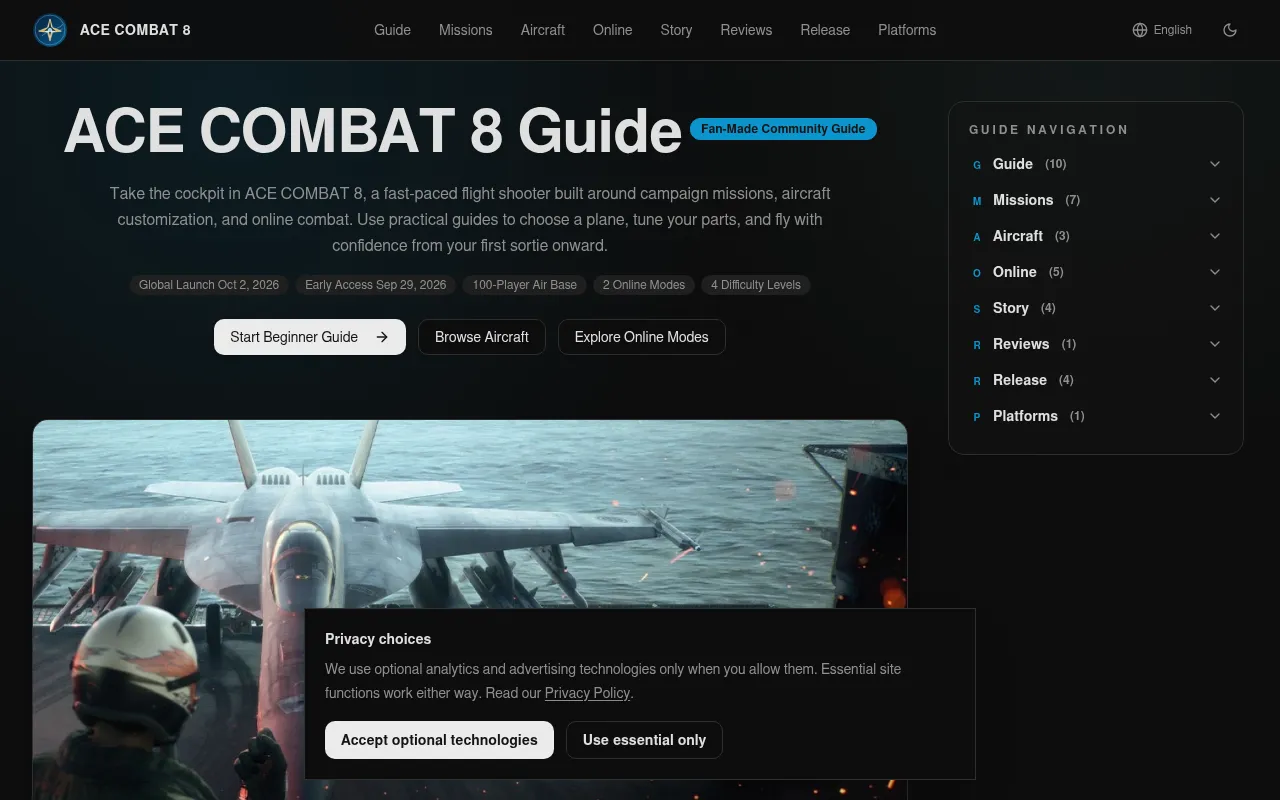Viewport: 1280px width, 800px height.
Task: Expand the Online section chevron in sidebar
Action: (x=1215, y=272)
